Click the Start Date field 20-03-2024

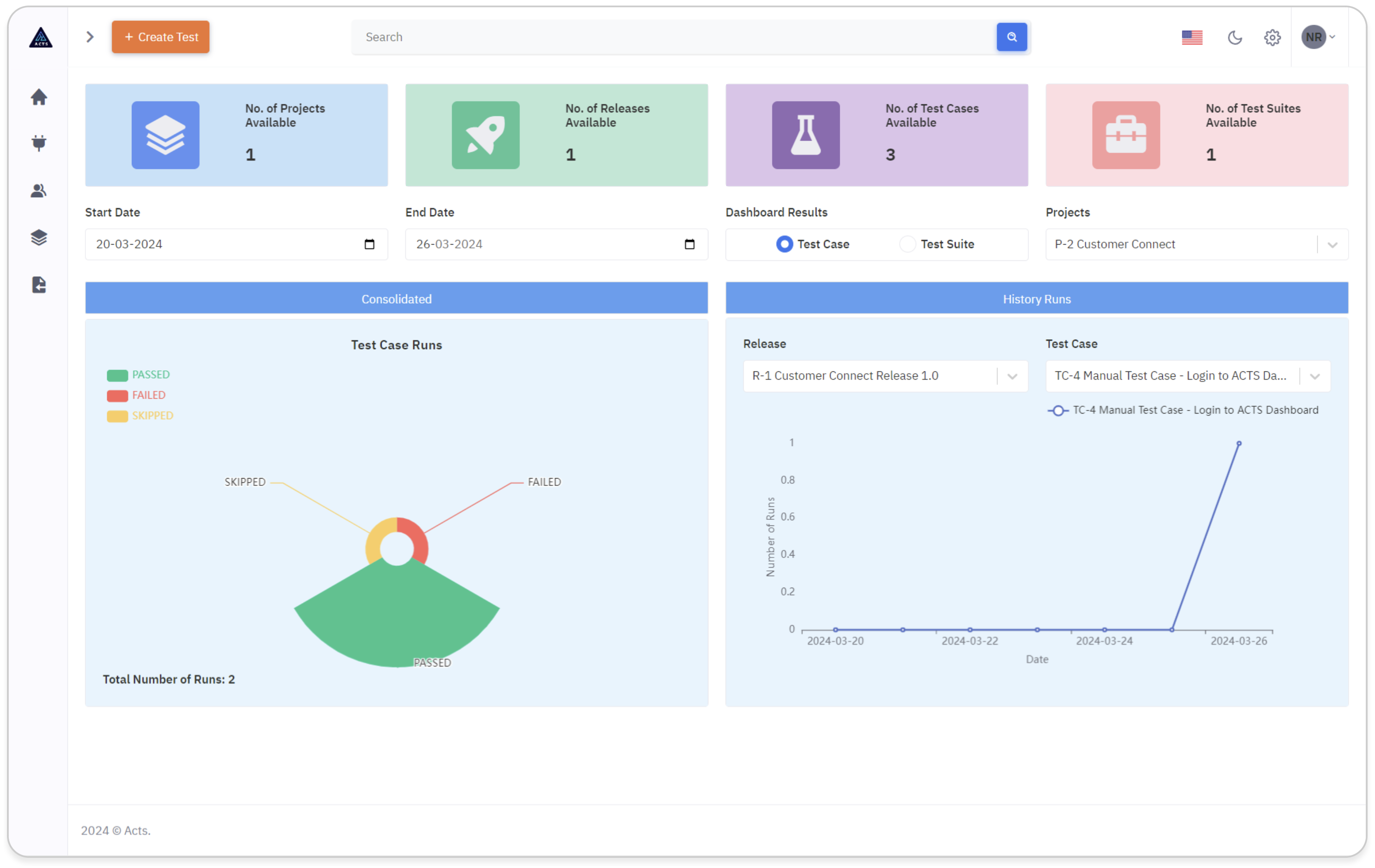[236, 245]
